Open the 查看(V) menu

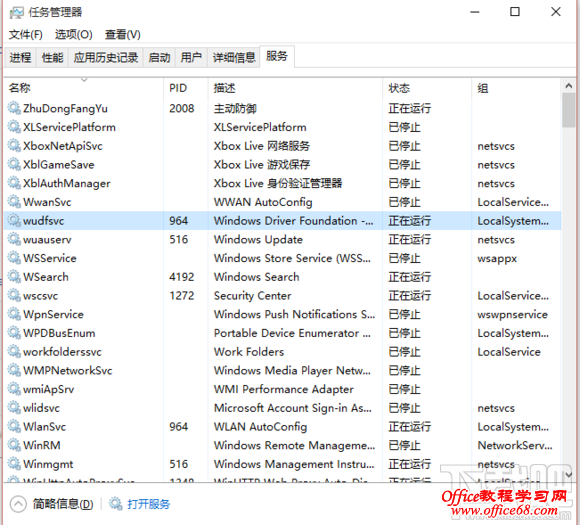123,34
